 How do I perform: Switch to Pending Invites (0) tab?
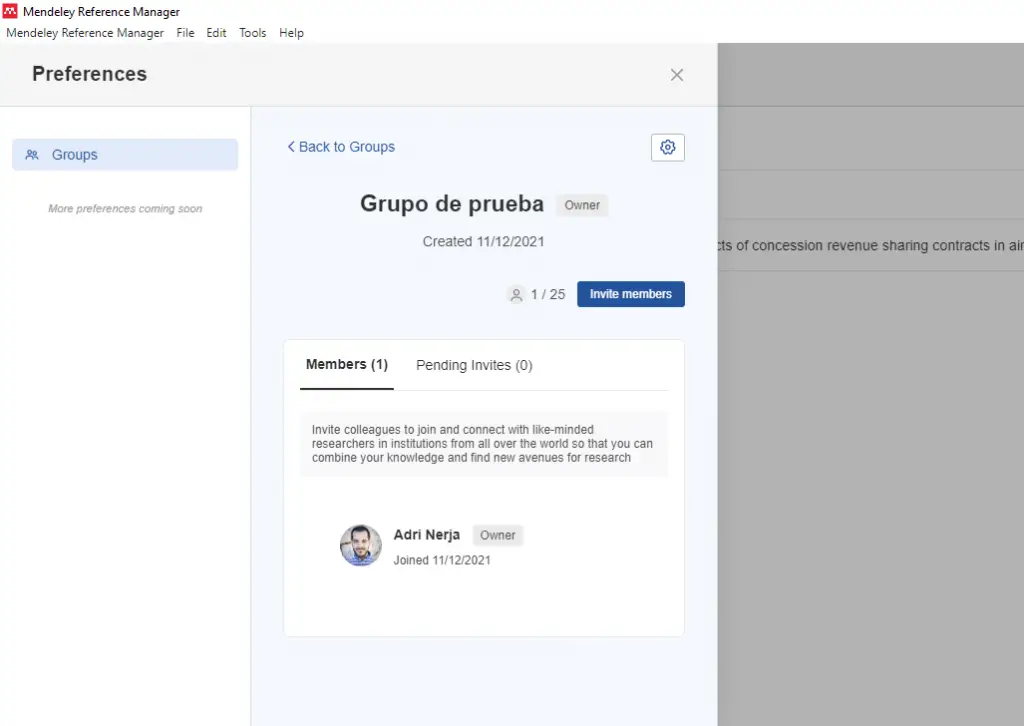click(474, 366)
